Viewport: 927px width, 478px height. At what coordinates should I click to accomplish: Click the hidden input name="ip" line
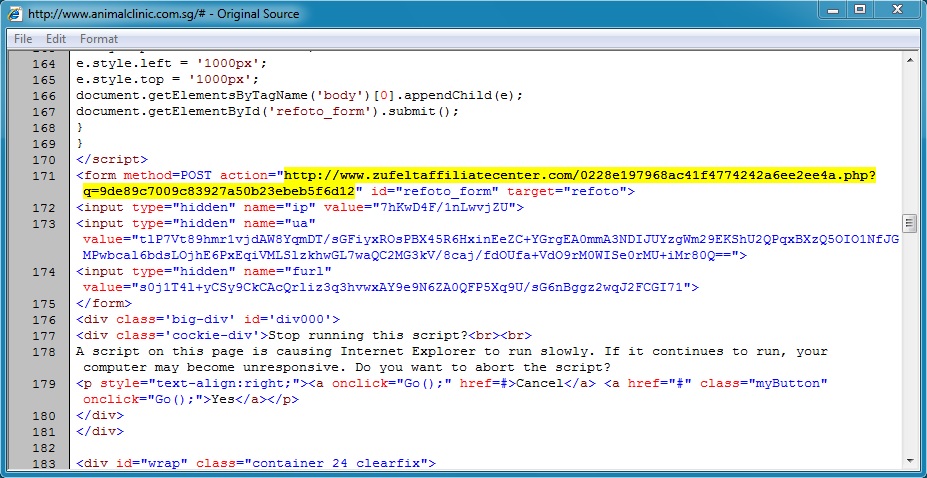[300, 207]
